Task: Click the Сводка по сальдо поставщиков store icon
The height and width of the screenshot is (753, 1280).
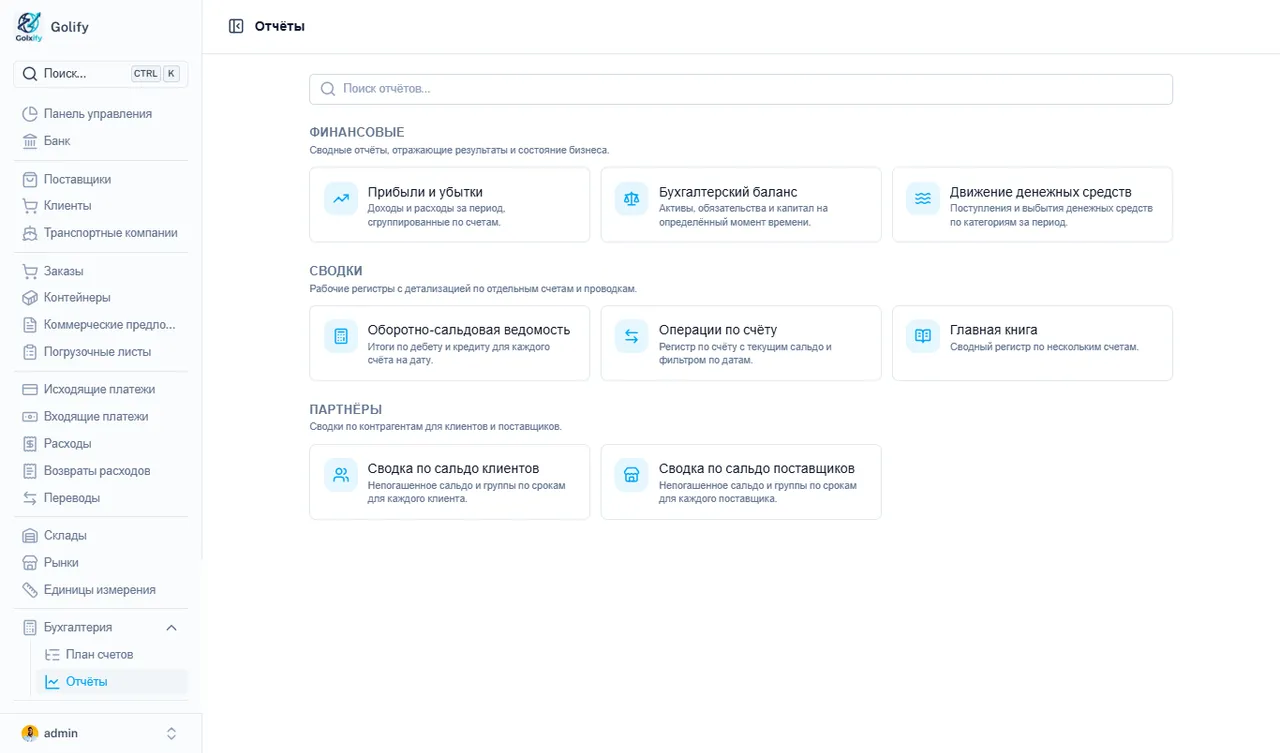Action: (631, 475)
